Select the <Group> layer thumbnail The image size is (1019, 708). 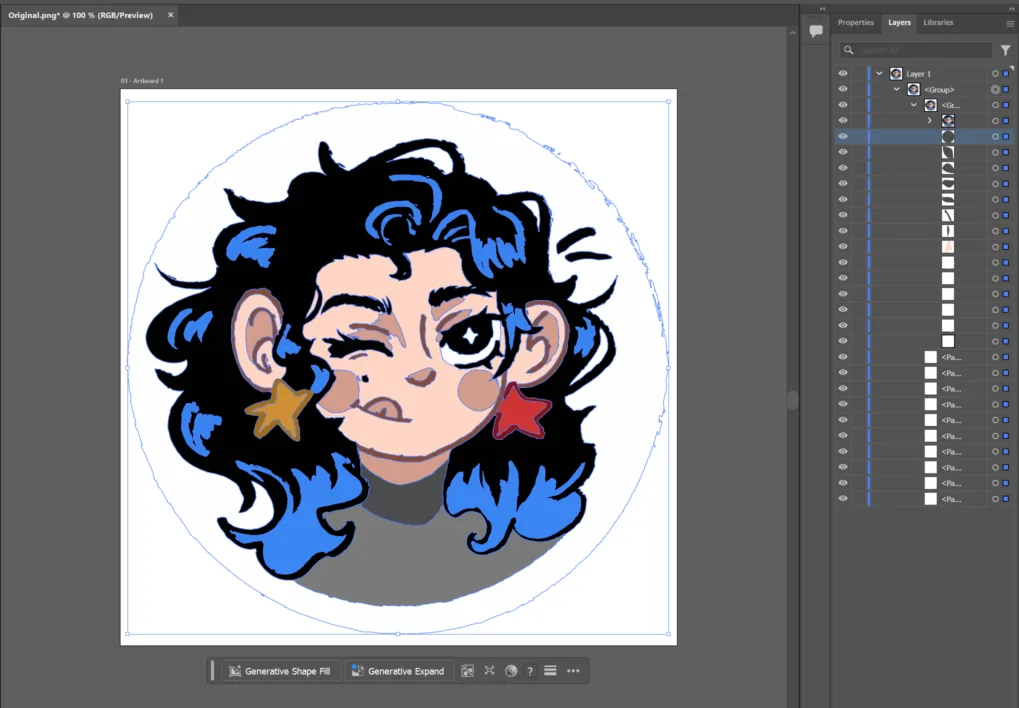[914, 89]
